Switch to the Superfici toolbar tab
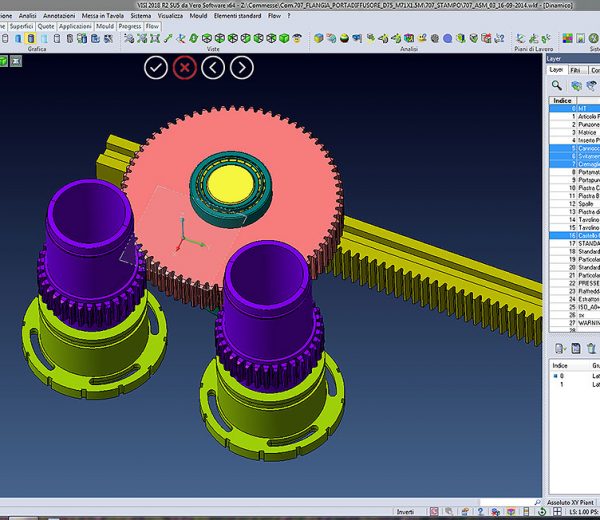This screenshot has height=520, width=600. tap(21, 26)
